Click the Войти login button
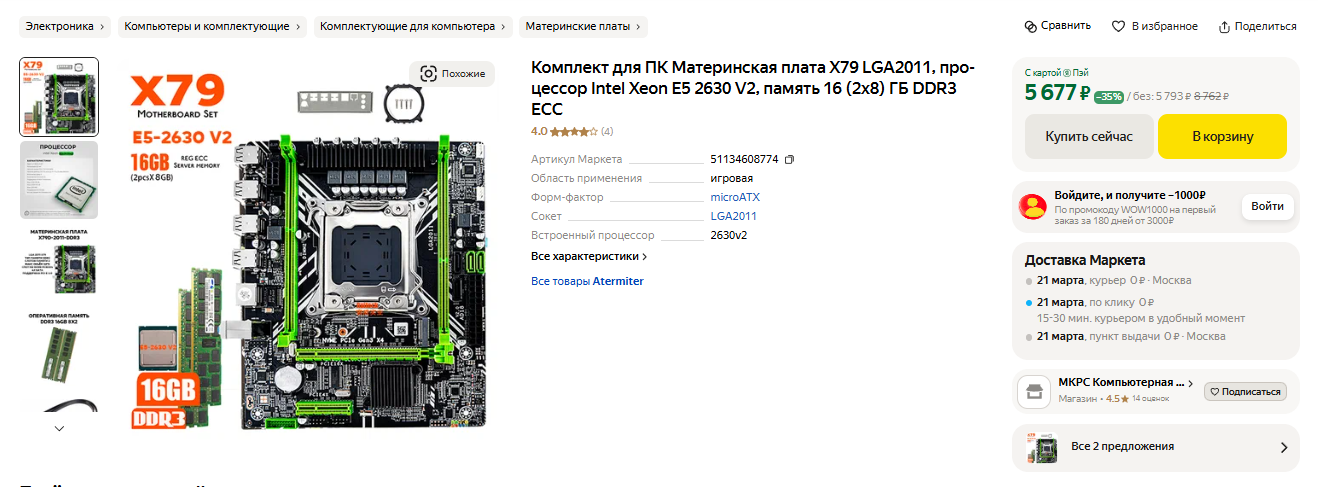 [x=1267, y=207]
